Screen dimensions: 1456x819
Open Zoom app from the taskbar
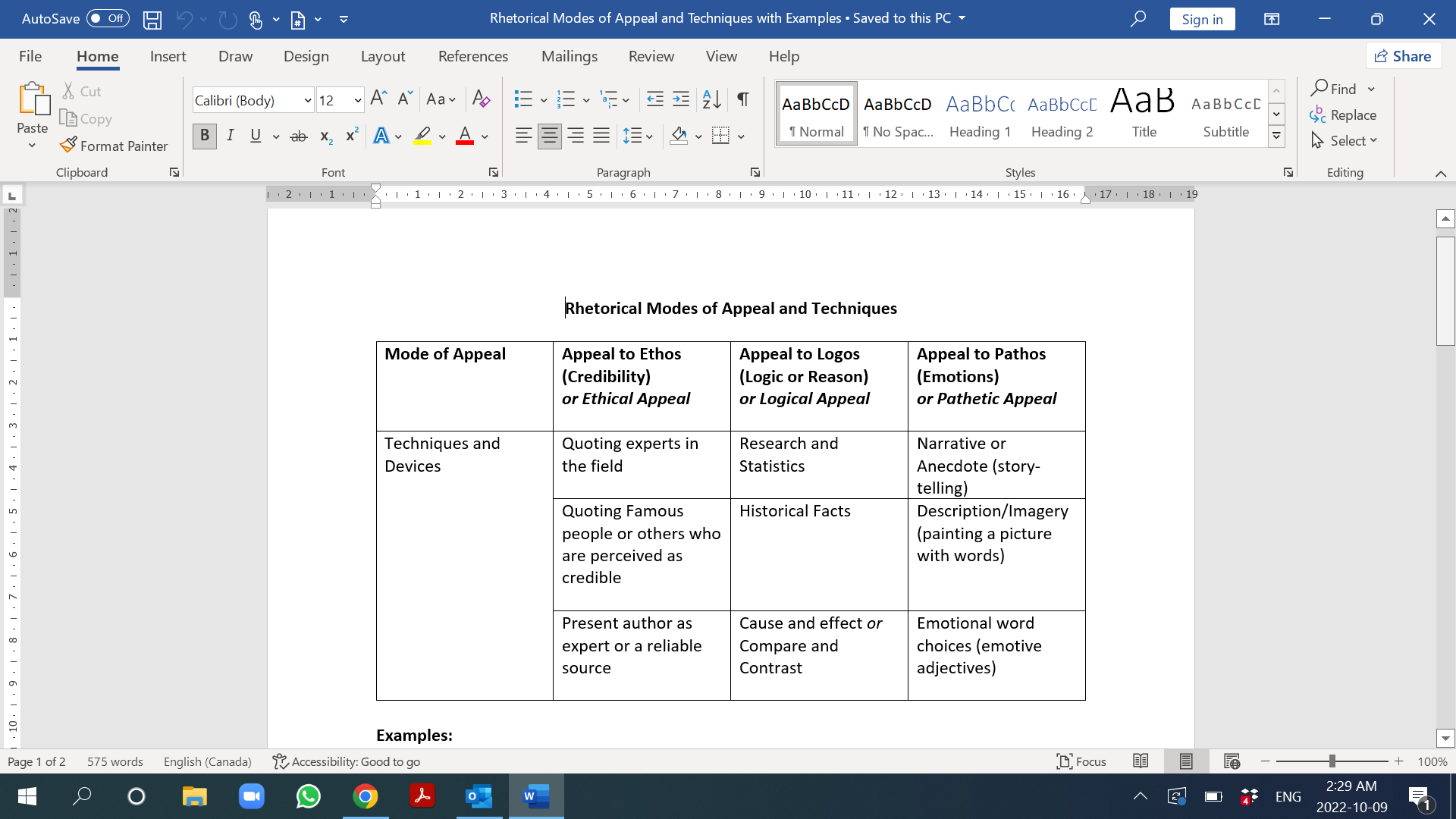pos(251,796)
